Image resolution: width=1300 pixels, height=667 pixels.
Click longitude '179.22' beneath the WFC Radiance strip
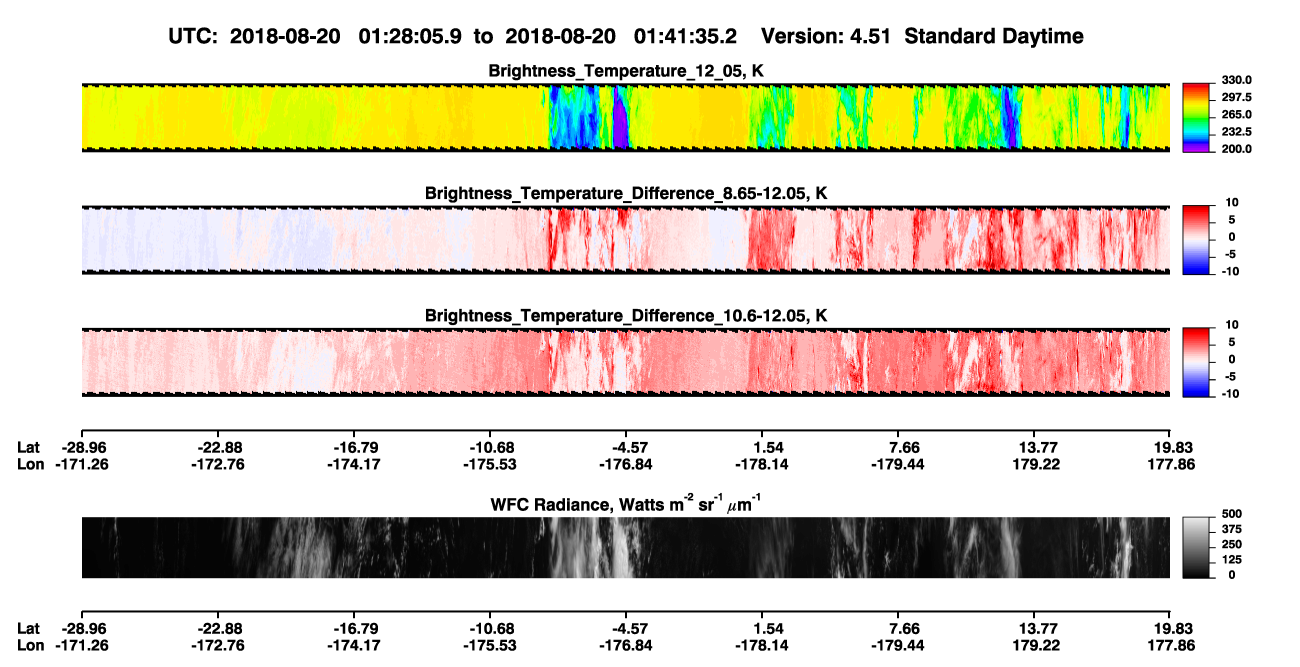coord(1034,646)
